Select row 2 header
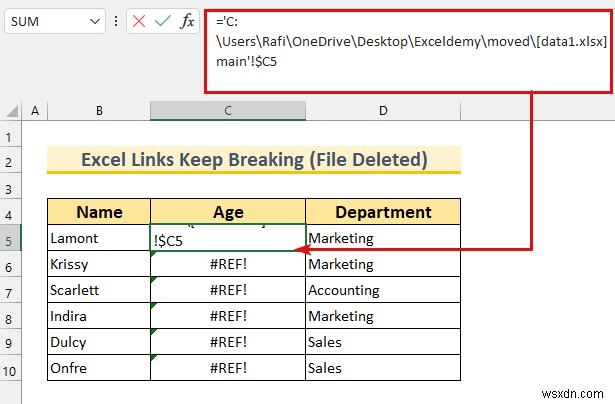Viewport: 615px width, 404px height. coord(10,160)
